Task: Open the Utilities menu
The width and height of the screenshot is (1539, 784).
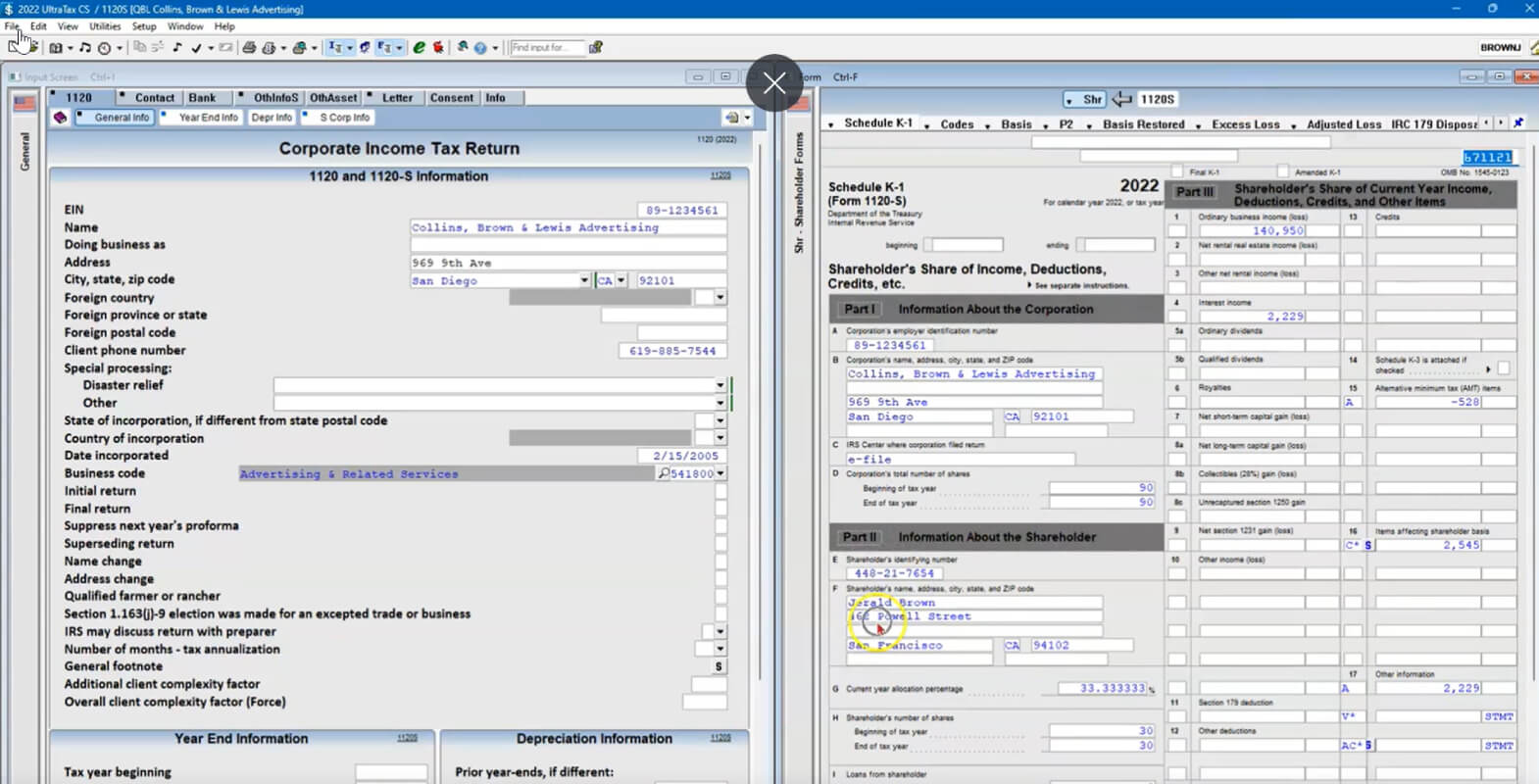Action: (105, 26)
